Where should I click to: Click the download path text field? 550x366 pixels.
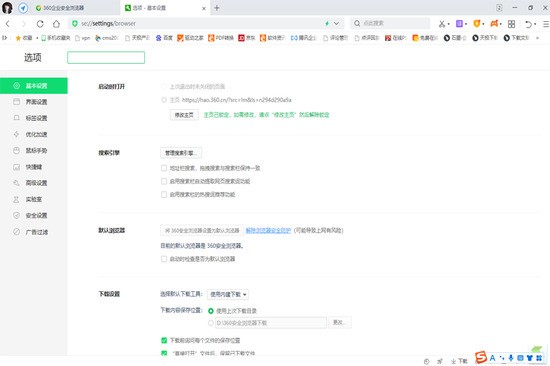tap(271, 323)
